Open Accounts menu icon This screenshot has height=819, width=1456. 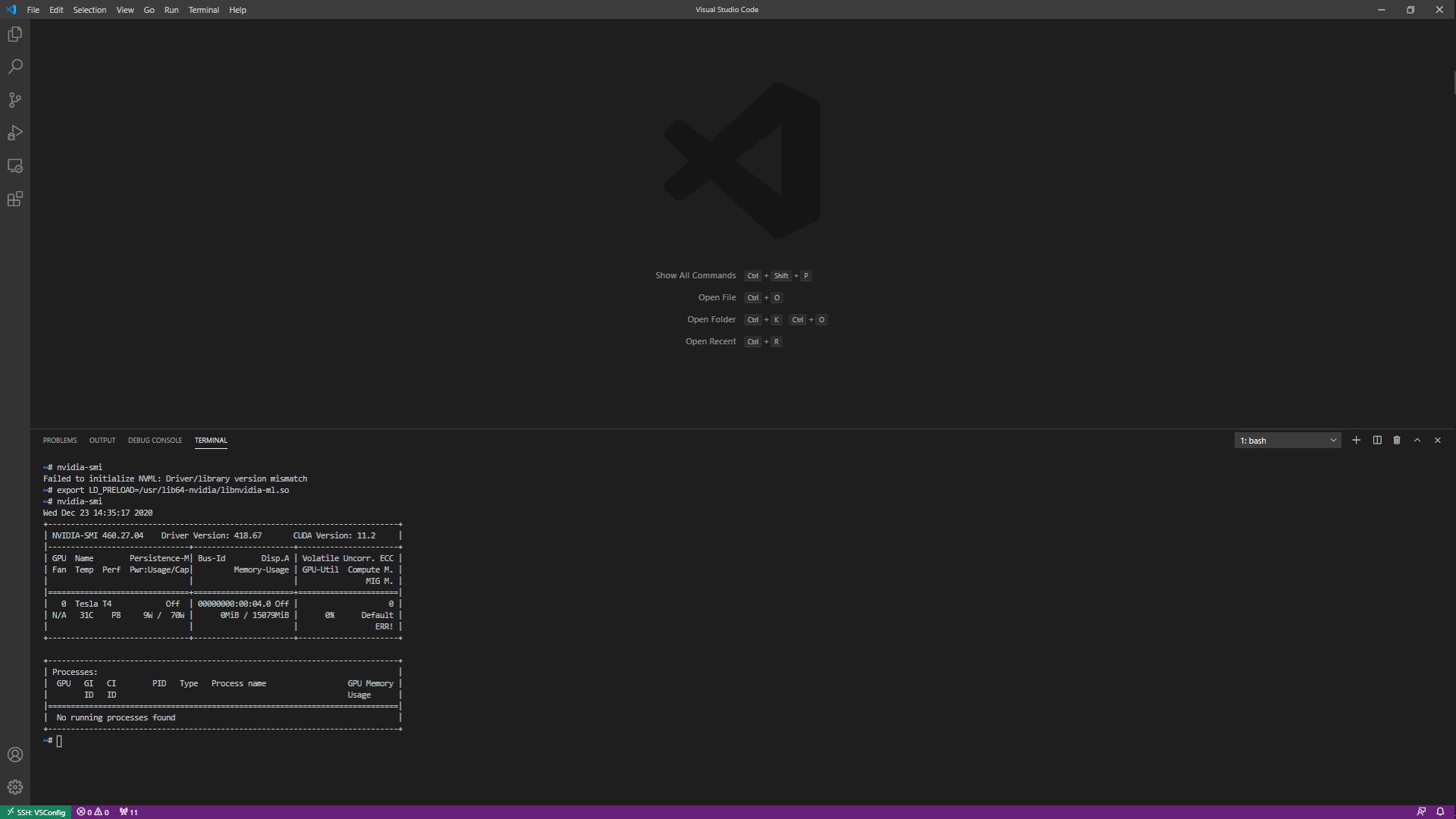(x=15, y=755)
